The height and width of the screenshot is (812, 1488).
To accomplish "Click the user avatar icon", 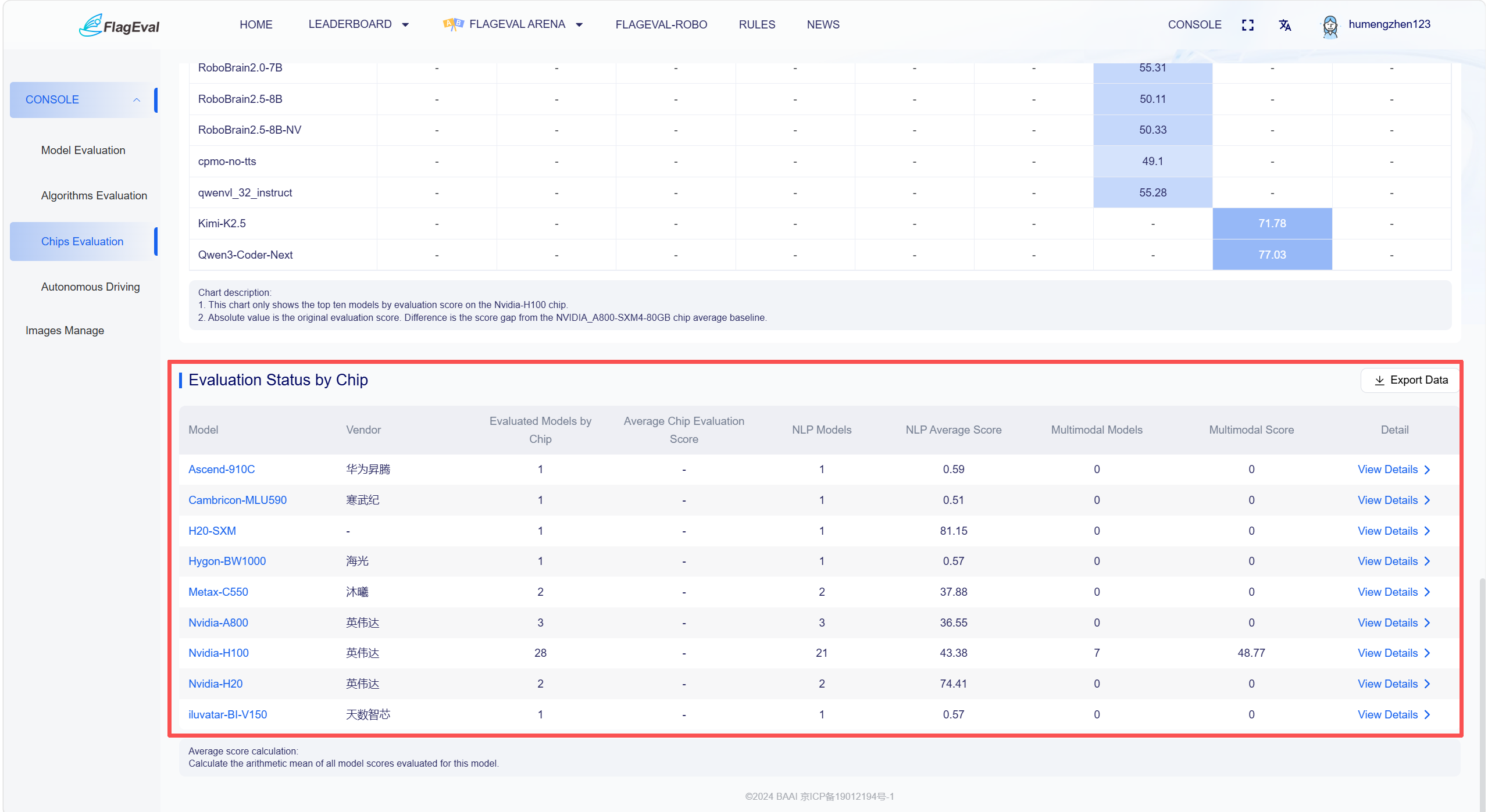I will (1330, 26).
